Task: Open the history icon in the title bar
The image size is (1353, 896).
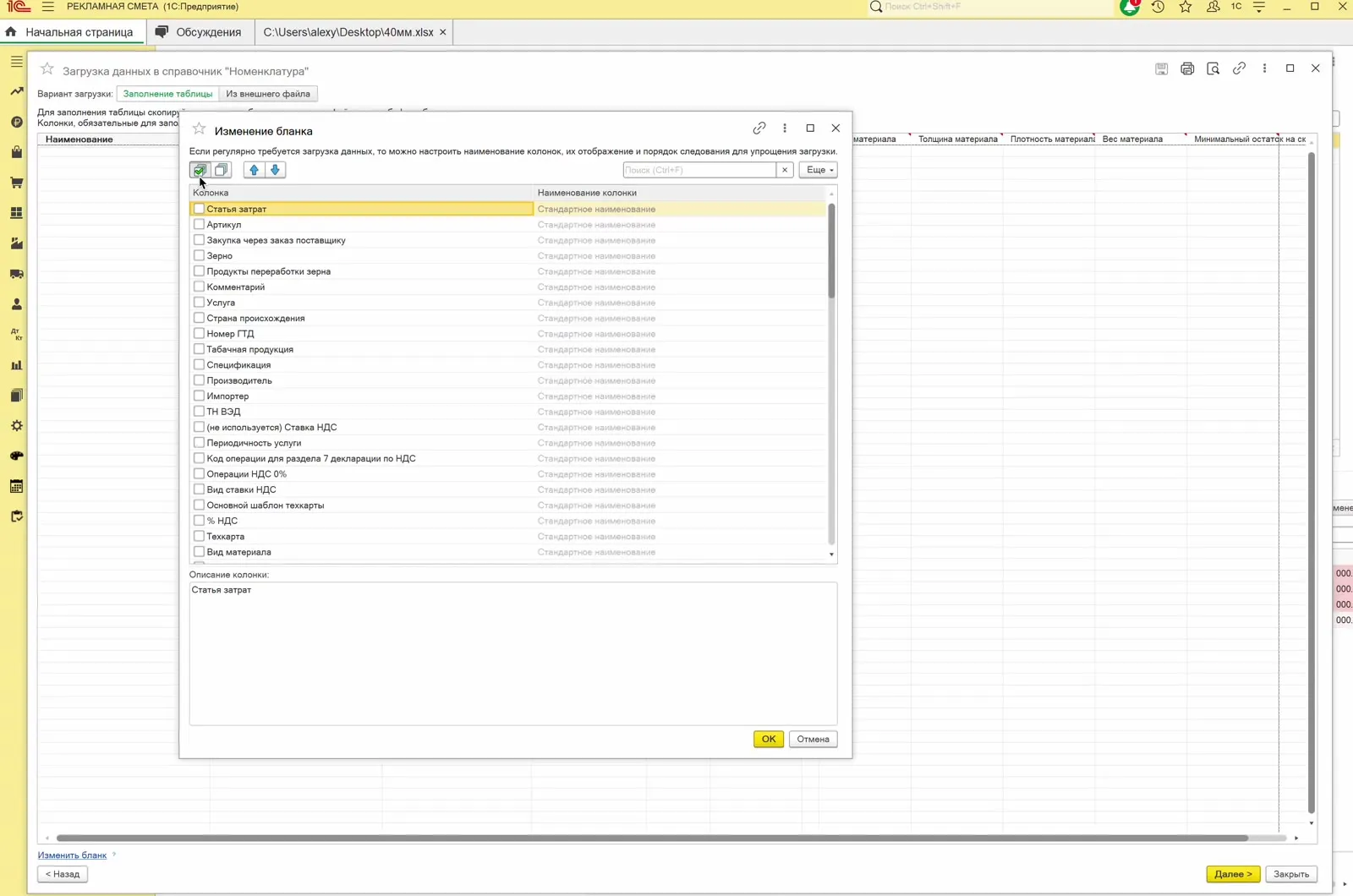Action: [x=1158, y=7]
